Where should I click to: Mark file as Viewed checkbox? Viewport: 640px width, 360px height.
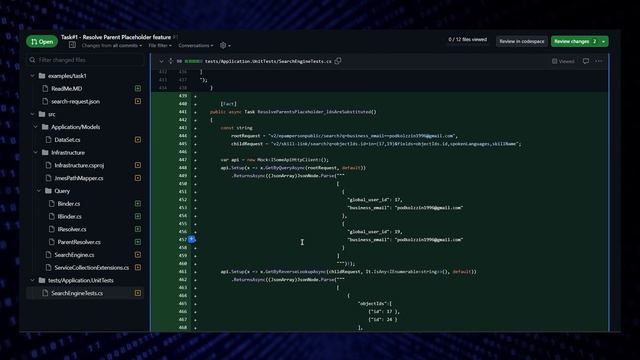click(x=563, y=61)
